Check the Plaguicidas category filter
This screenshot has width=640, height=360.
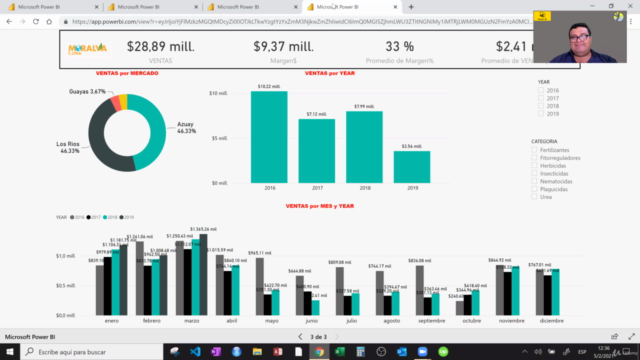[534, 189]
